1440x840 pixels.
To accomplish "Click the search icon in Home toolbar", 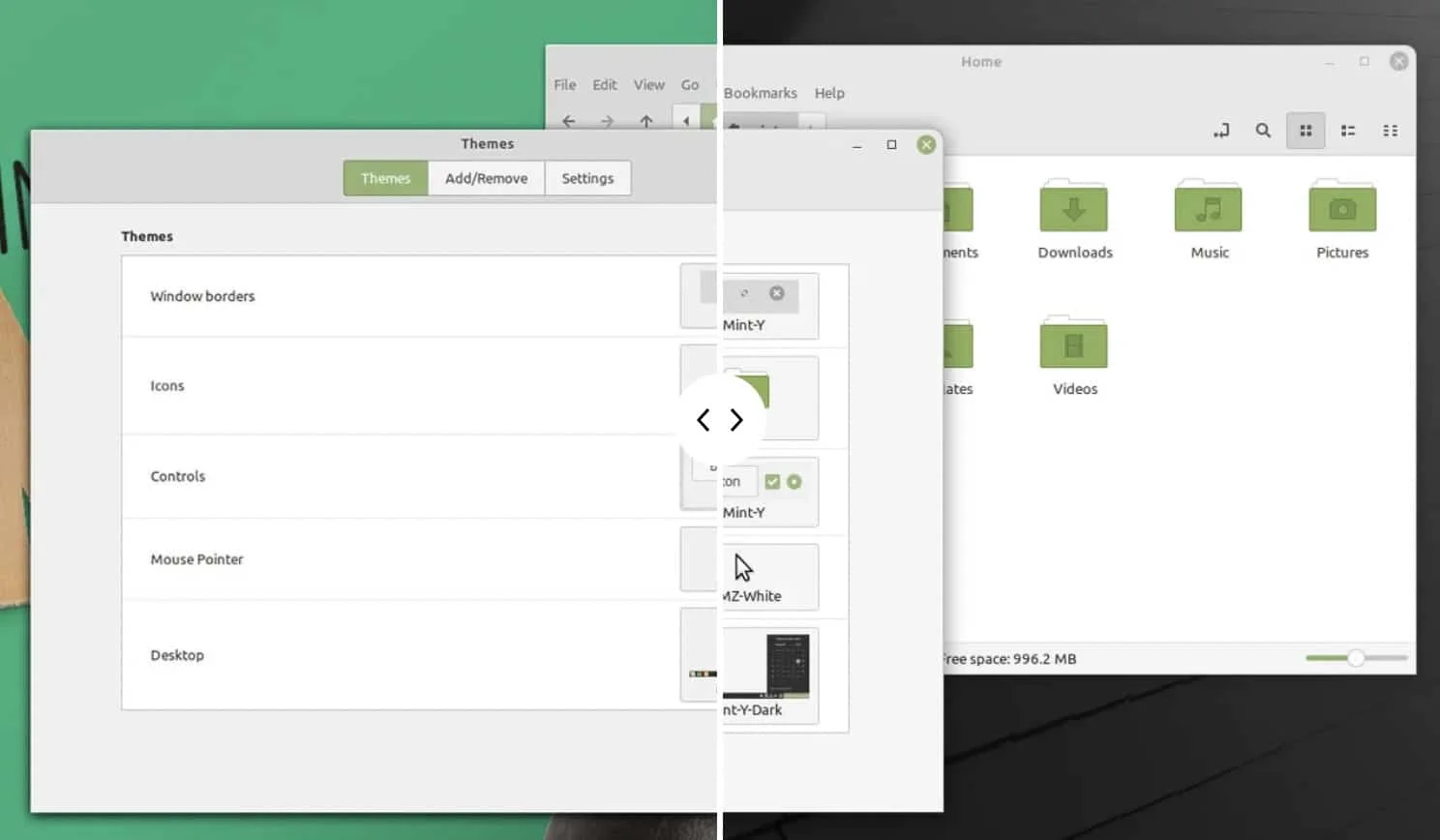I will (x=1263, y=131).
